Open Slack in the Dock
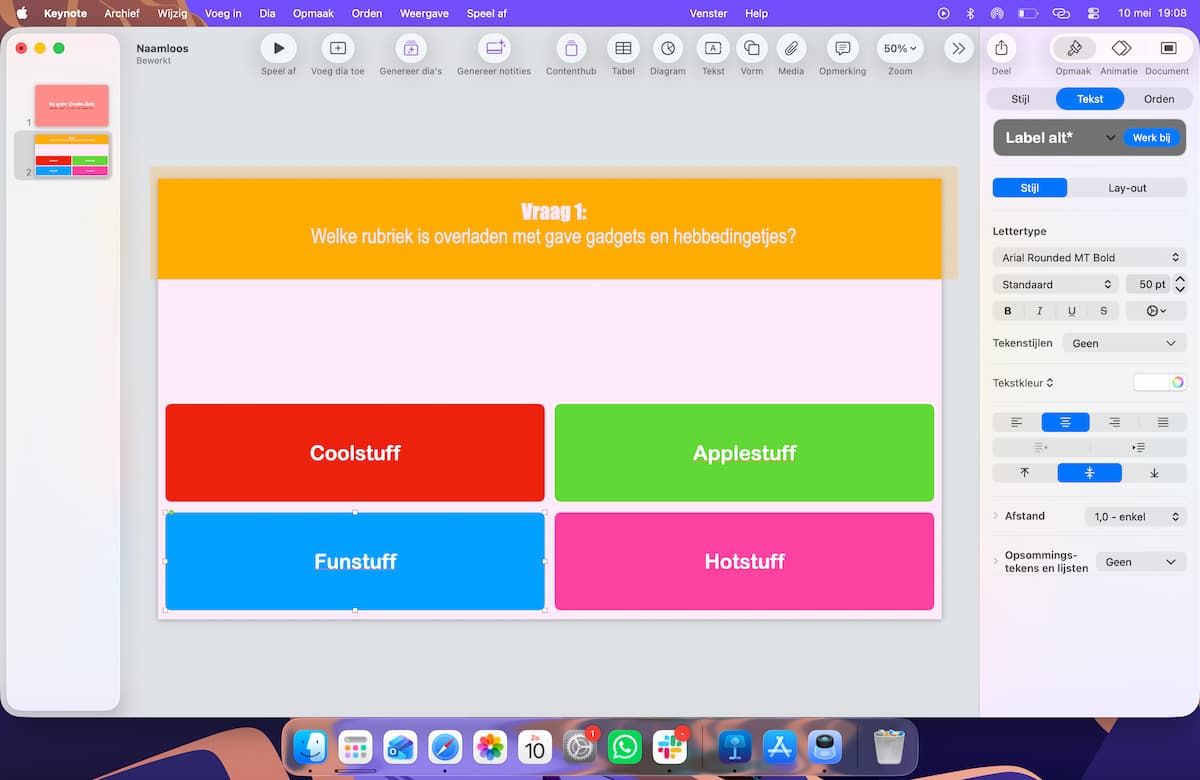 pyautogui.click(x=669, y=747)
